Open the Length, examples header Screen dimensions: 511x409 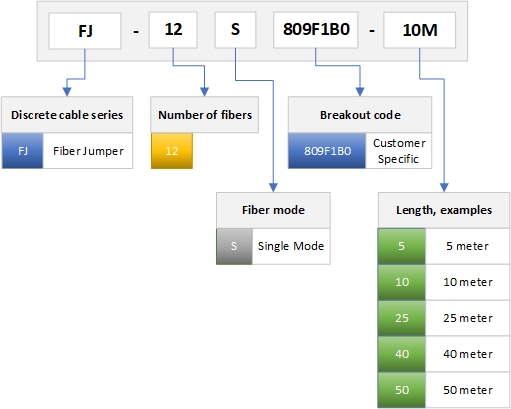444,210
